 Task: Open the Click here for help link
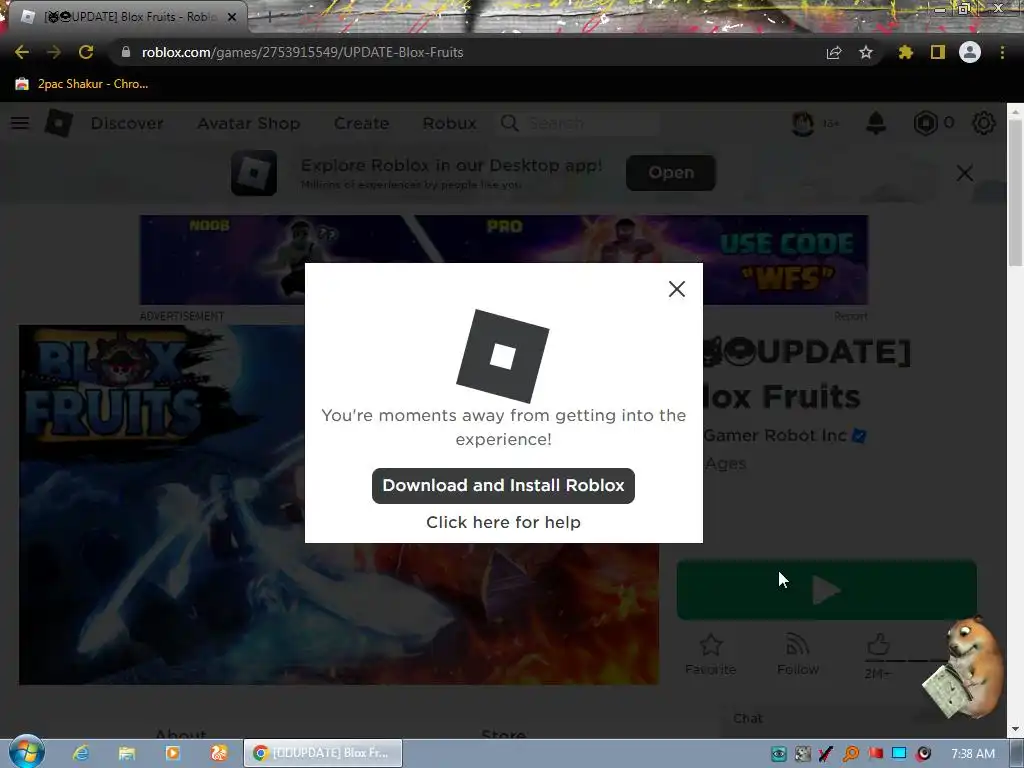pyautogui.click(x=503, y=522)
